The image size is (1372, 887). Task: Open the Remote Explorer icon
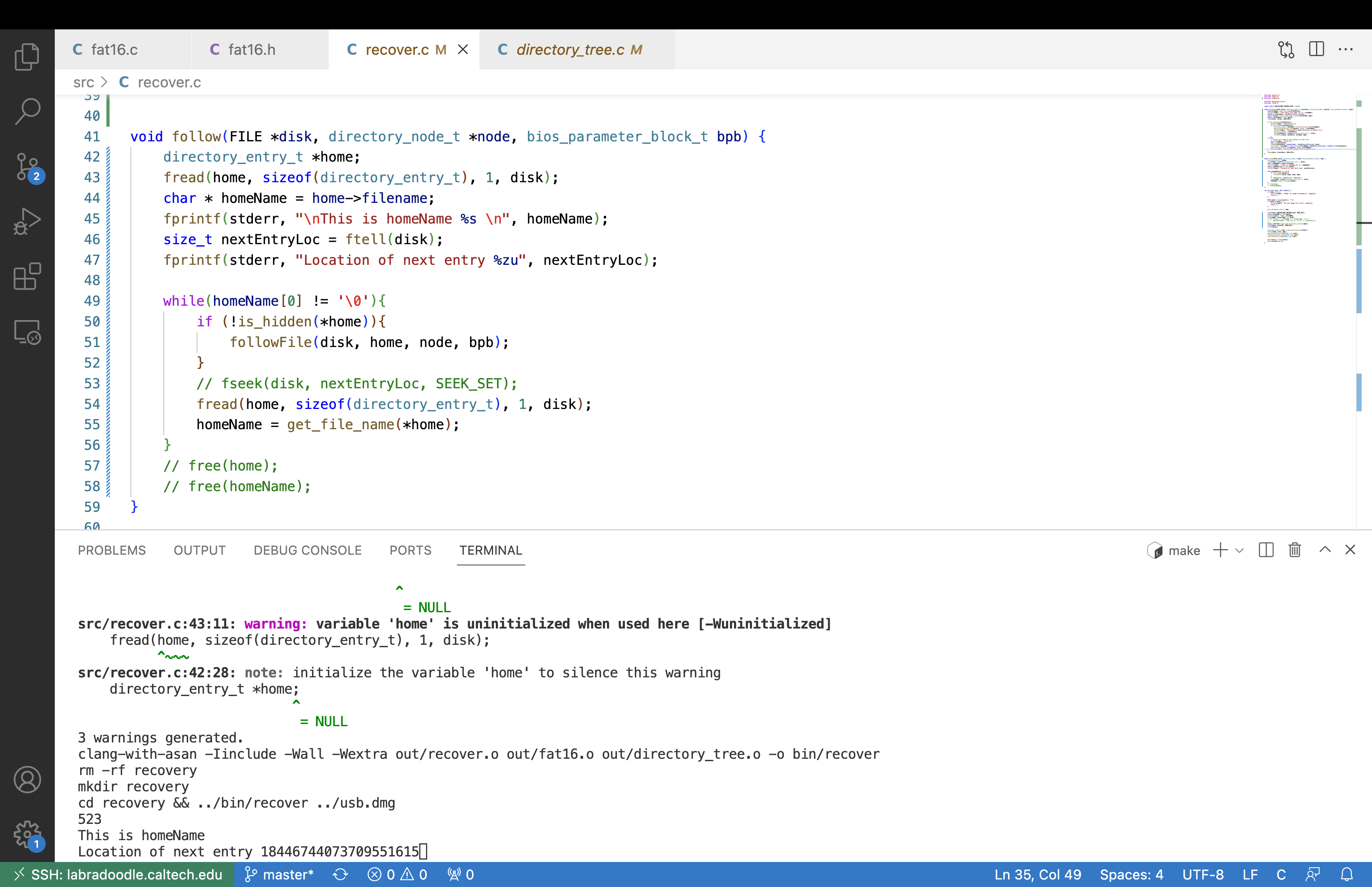pyautogui.click(x=27, y=332)
